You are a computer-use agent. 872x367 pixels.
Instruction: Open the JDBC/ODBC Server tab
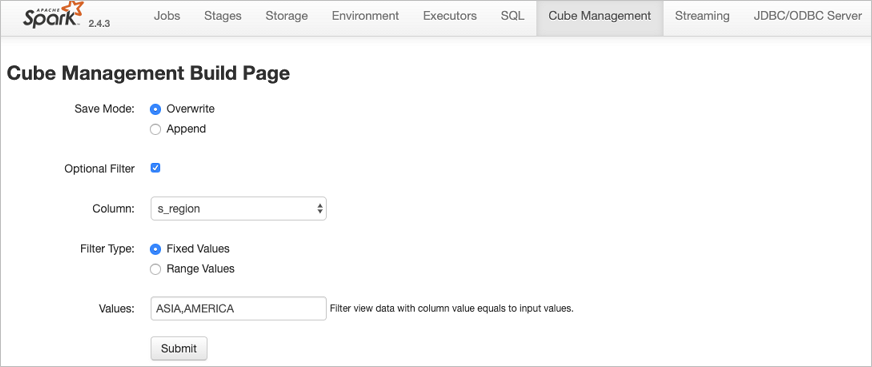pos(807,16)
